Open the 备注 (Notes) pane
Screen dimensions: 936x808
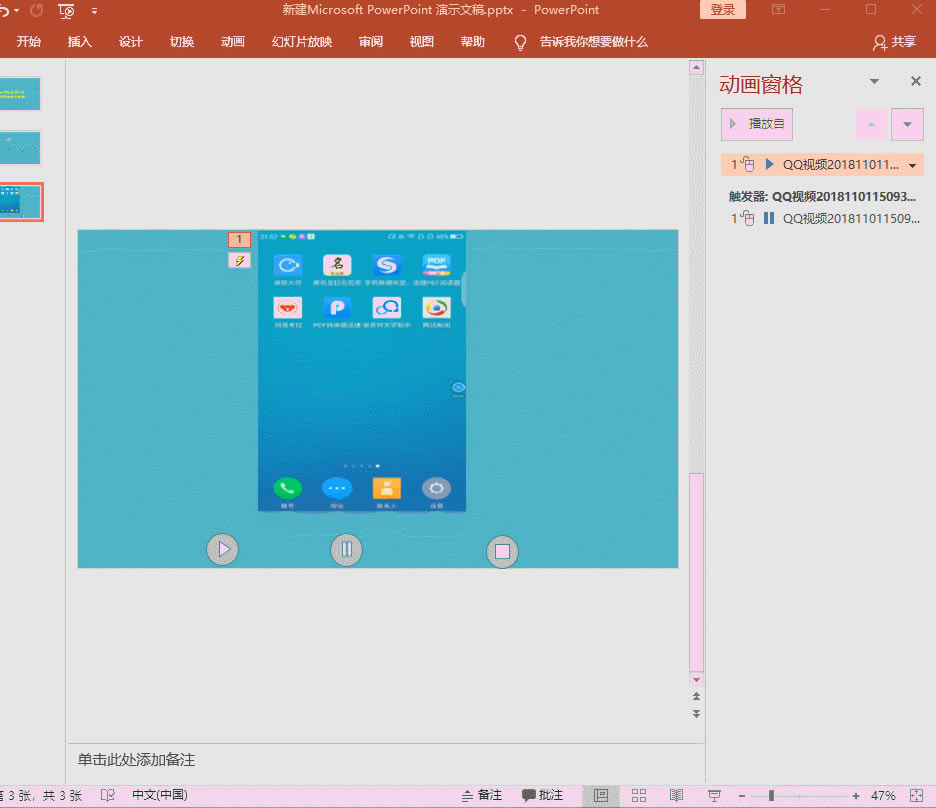[x=482, y=794]
